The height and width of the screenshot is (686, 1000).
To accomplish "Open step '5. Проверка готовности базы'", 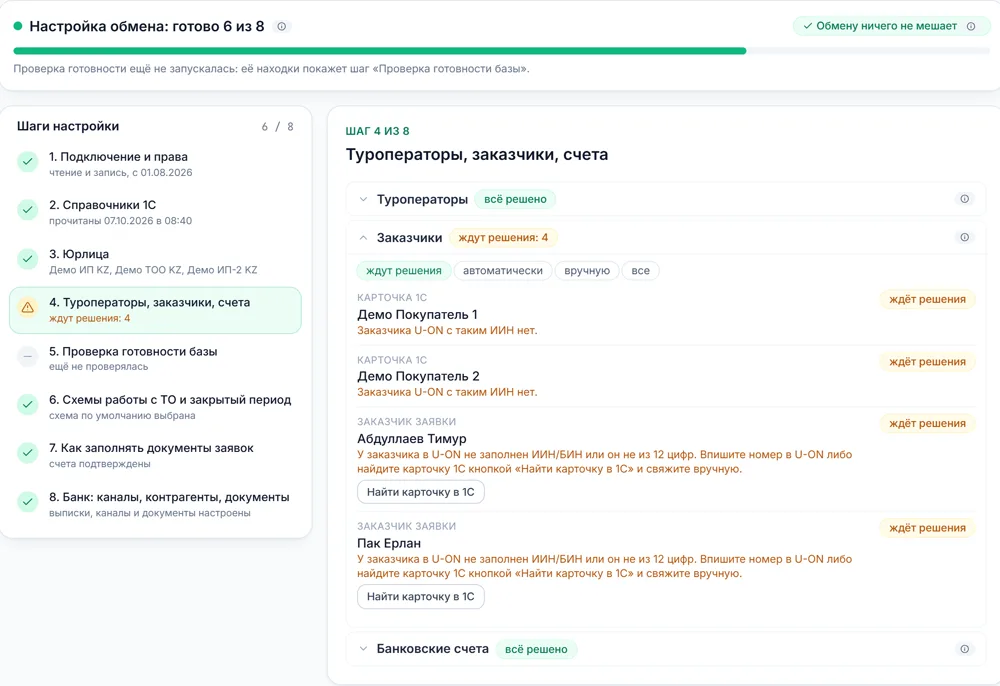I will click(156, 358).
